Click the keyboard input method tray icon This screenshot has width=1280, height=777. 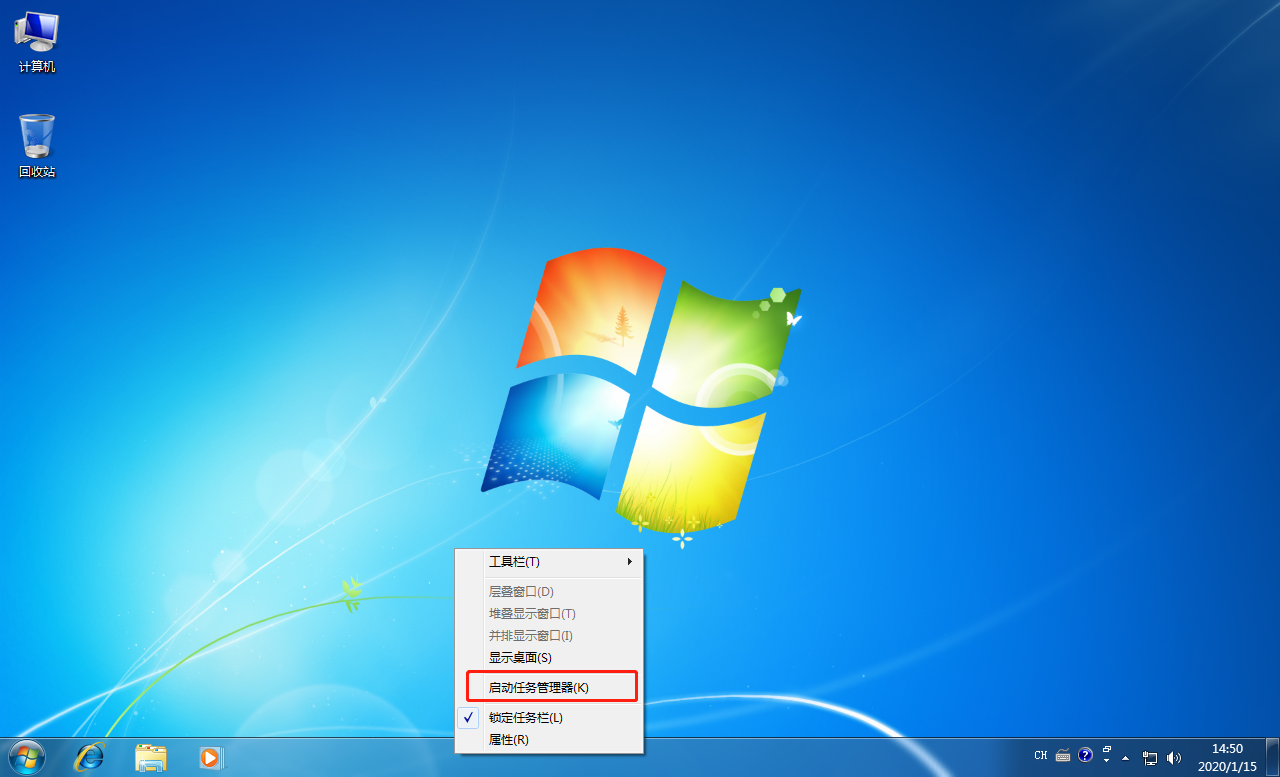(x=1062, y=756)
